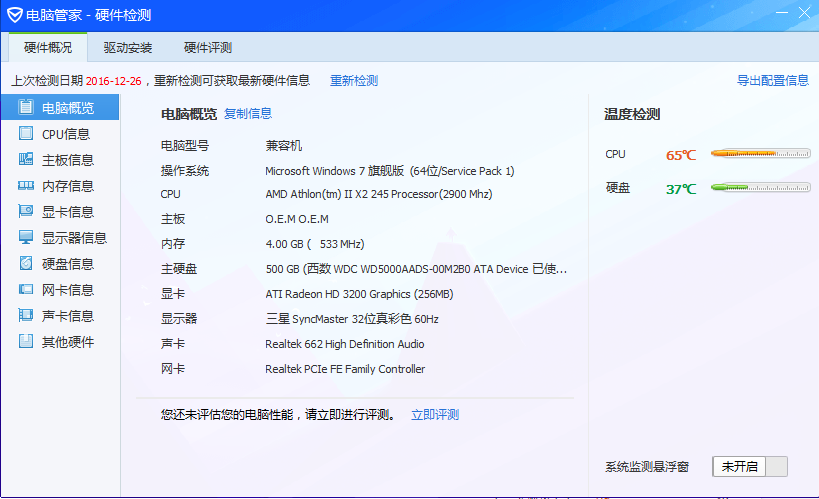
Task: Click the 65℃ CPU temperature value
Action: [681, 155]
